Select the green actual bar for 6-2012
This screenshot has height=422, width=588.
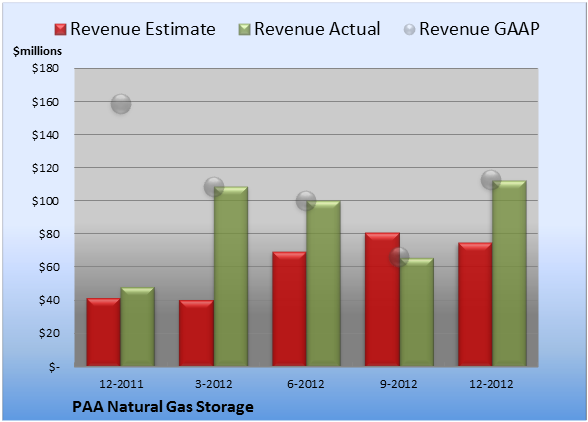point(323,284)
